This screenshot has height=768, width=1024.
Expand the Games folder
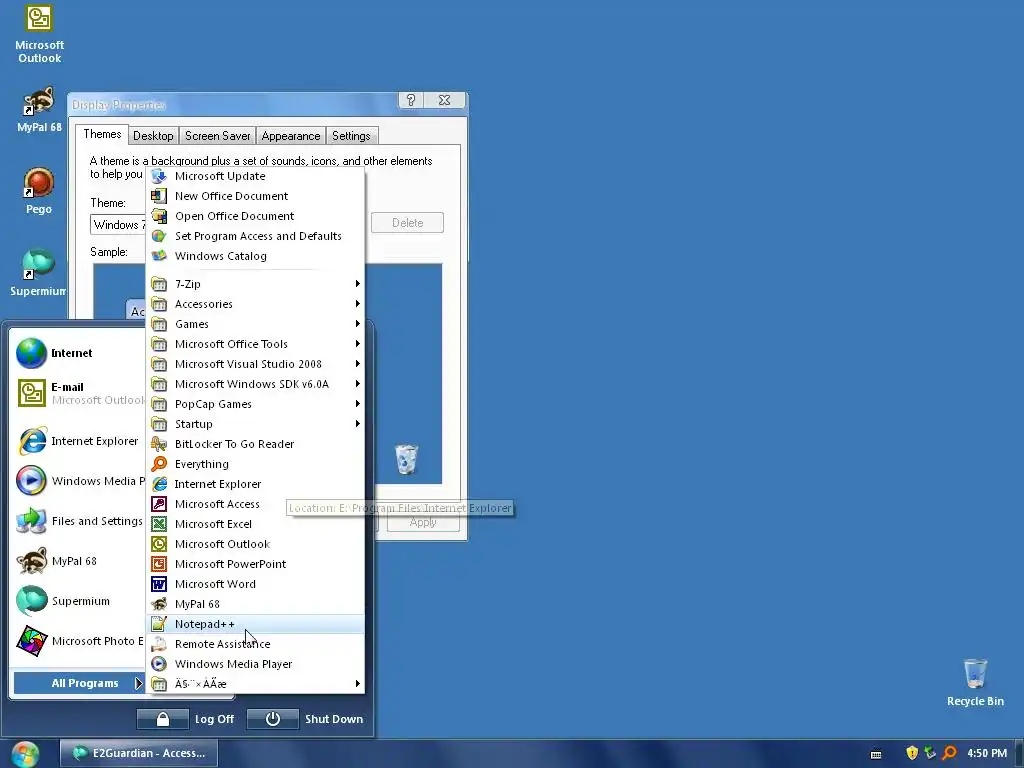(x=255, y=324)
